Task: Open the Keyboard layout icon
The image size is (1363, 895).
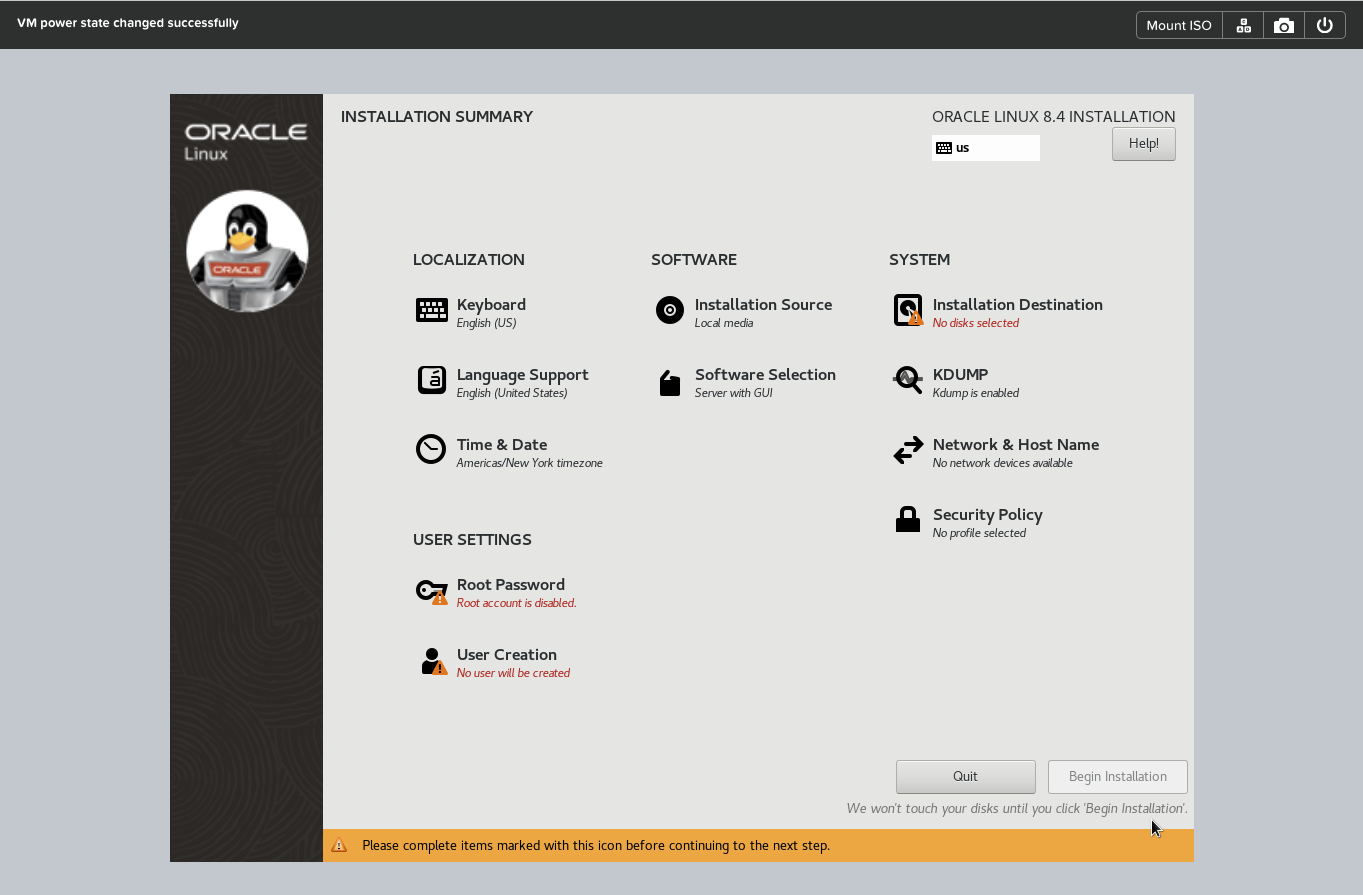Action: (432, 310)
